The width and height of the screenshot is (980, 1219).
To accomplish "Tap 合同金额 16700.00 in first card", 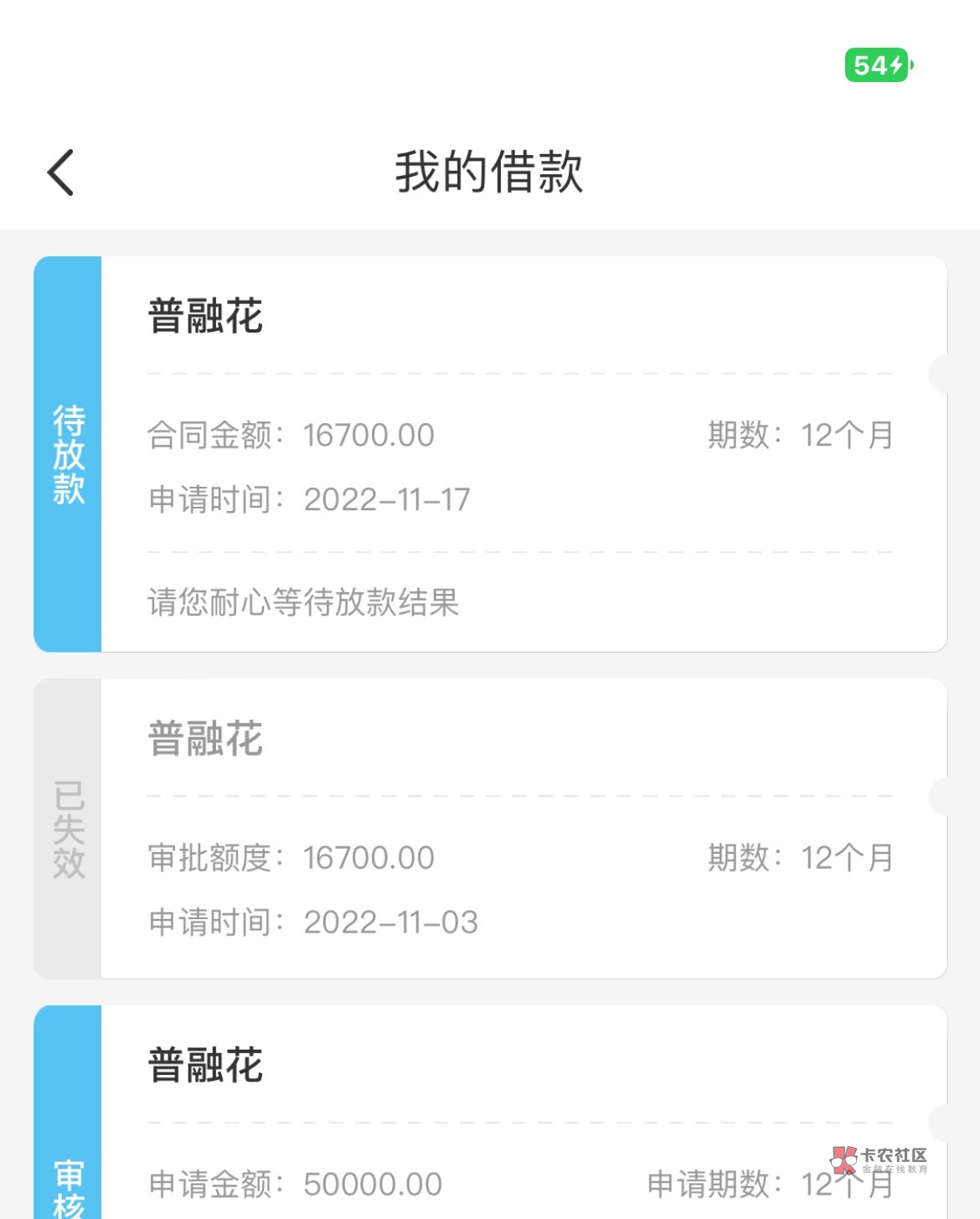I will [x=291, y=436].
